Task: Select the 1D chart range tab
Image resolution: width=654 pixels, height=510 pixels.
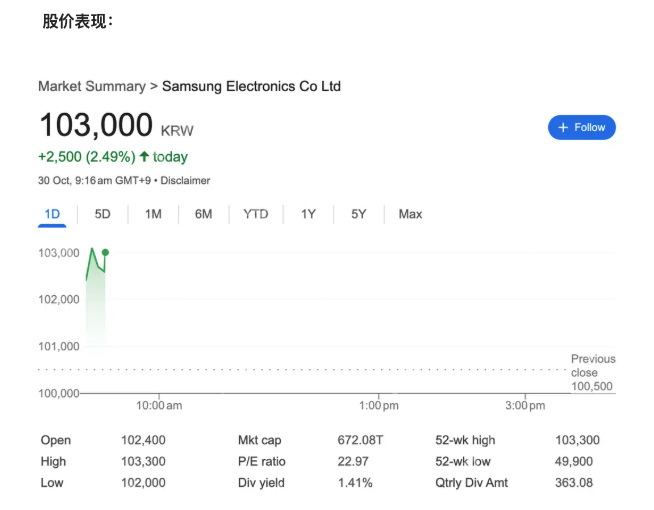Action: [52, 214]
